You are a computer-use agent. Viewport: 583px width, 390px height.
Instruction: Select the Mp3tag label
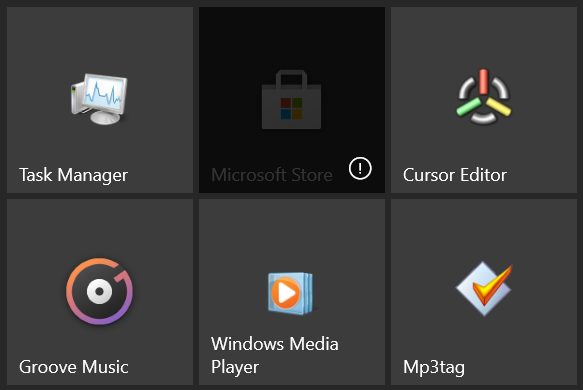pyautogui.click(x=434, y=367)
